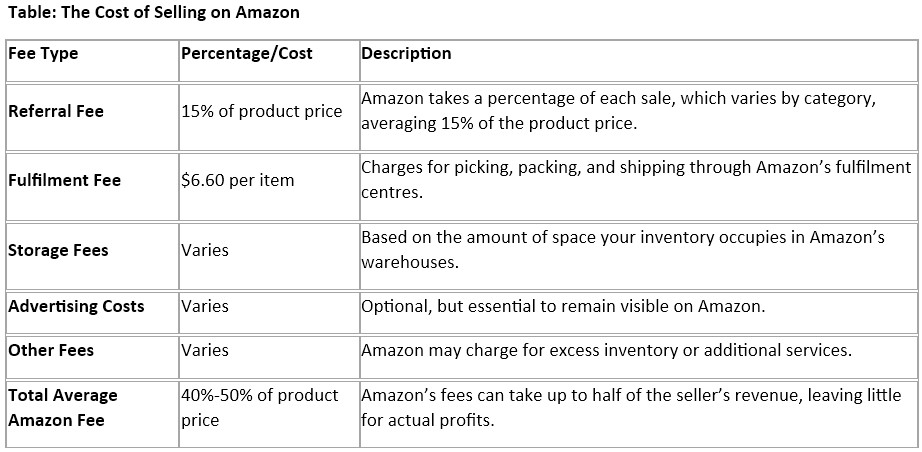This screenshot has width=922, height=452.
Task: Select the 'Advertising Costs' row label
Action: (x=76, y=306)
